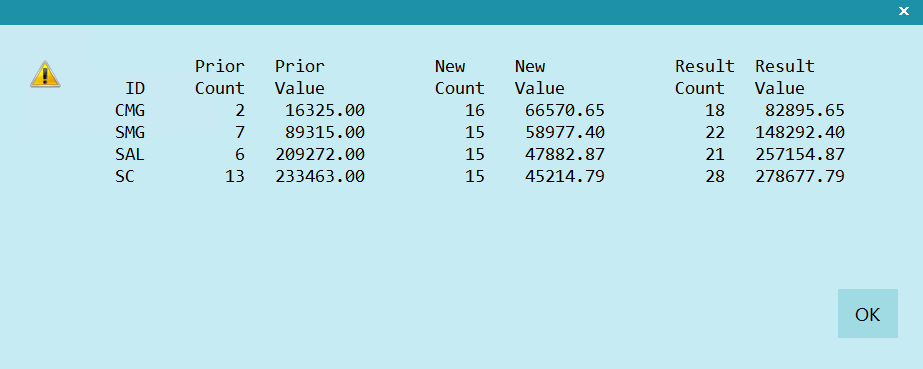923x369 pixels.
Task: Select the CMG row ID
Action: [x=130, y=110]
